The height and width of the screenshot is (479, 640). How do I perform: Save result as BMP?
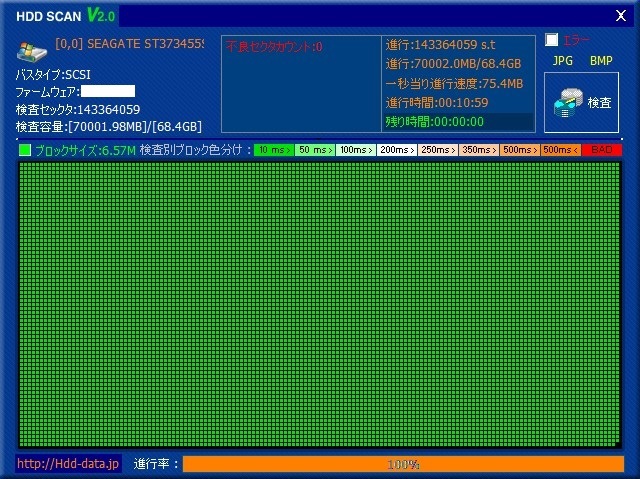click(x=601, y=61)
